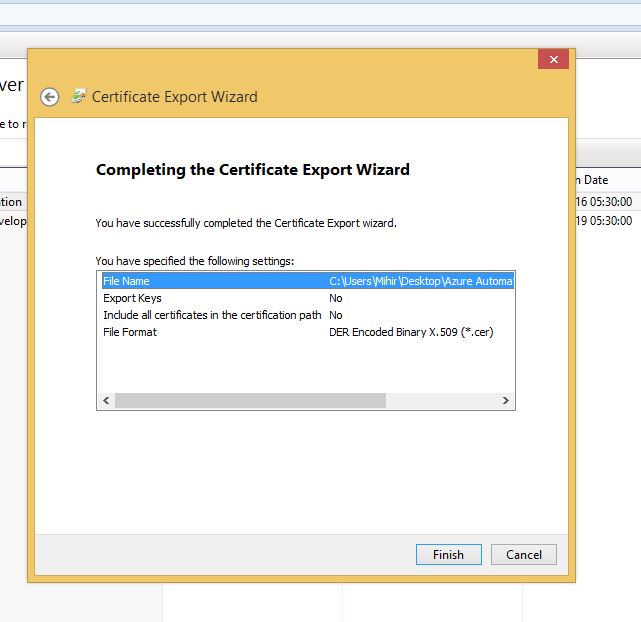This screenshot has height=622, width=641.
Task: Click the file path starting C:\Users\Mihir
Action: (x=421, y=281)
